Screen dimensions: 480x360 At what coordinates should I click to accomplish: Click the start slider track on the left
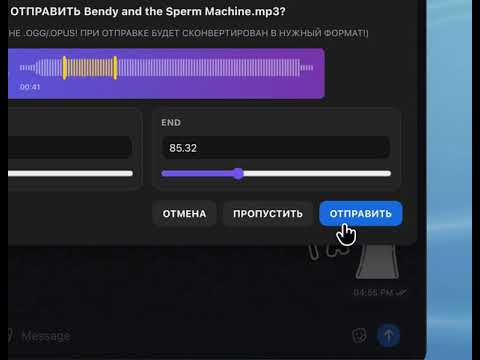pyautogui.click(x=70, y=173)
